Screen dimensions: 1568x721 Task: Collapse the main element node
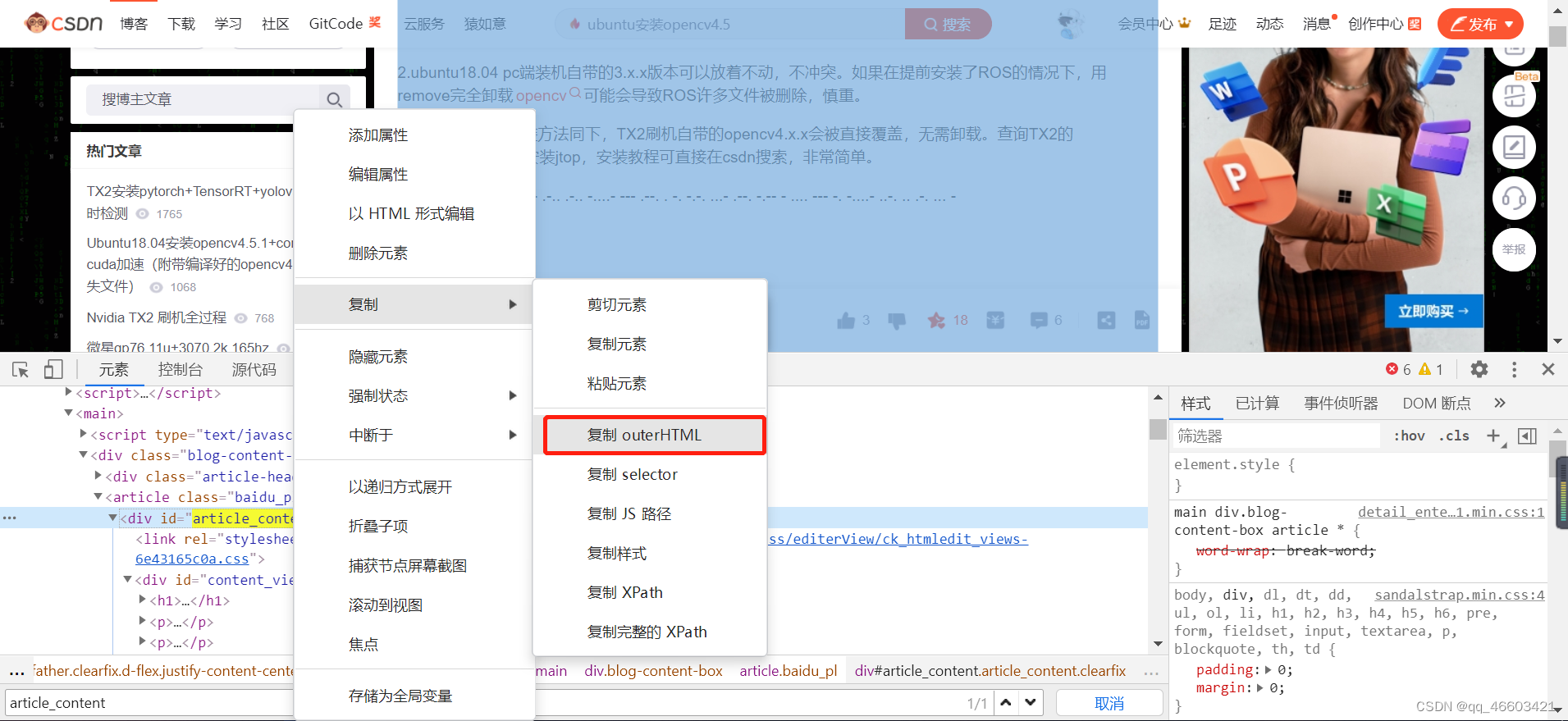coord(69,413)
